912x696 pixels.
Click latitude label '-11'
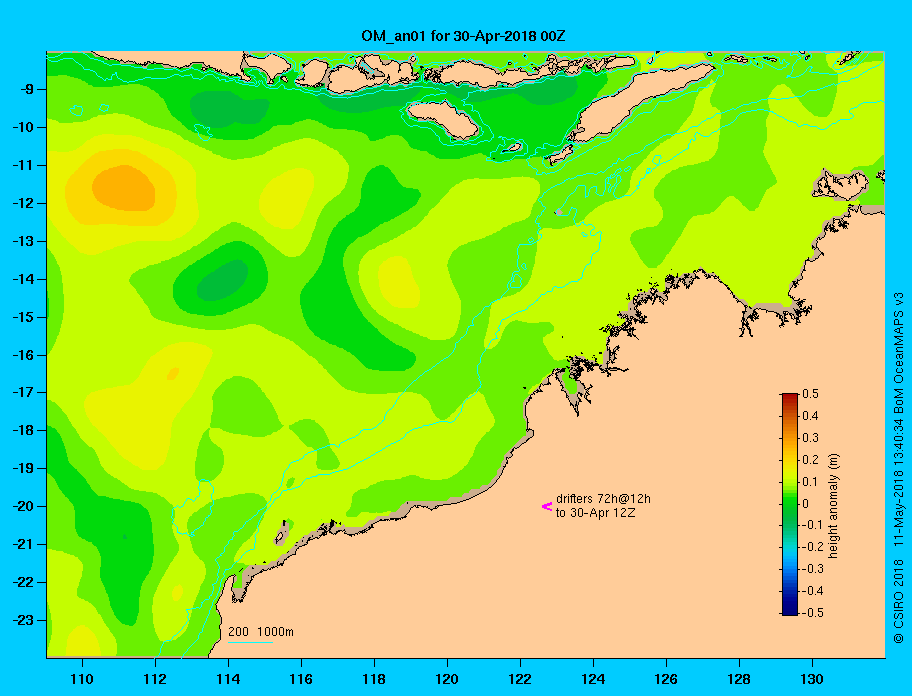coord(21,166)
